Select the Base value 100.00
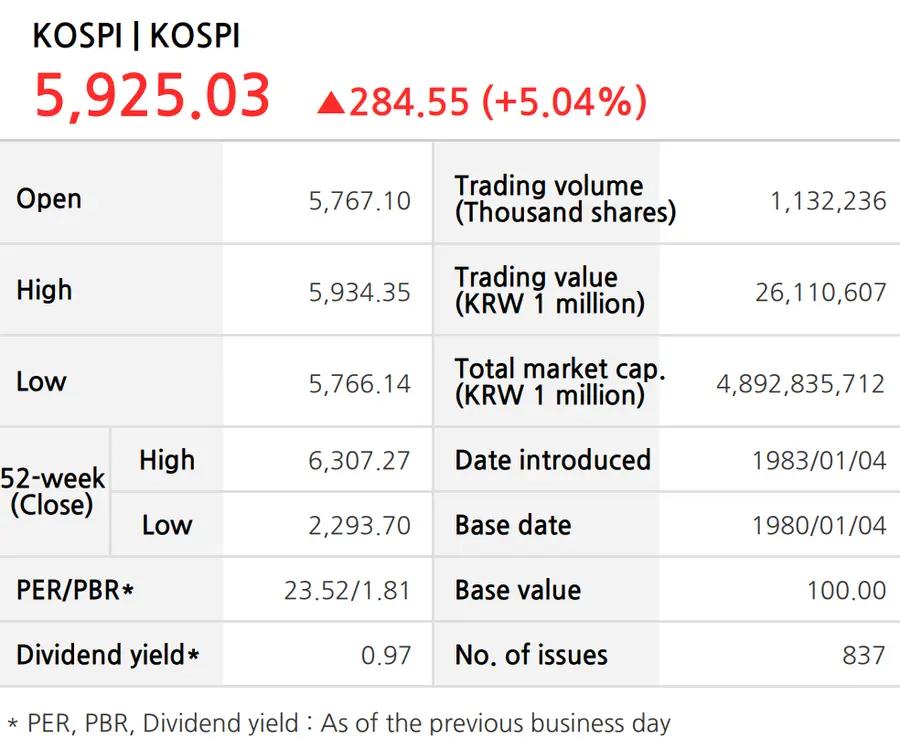The height and width of the screenshot is (749, 900). coord(847,591)
